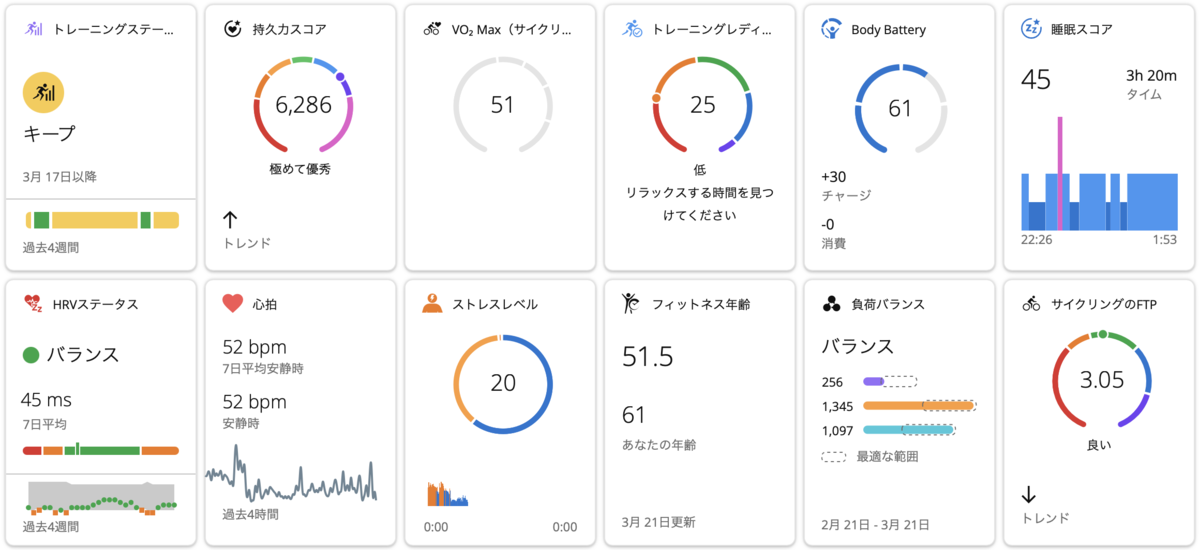This screenshot has height=550, width=1200.
Task: Click the cycling FTP bike icon
Action: (x=1031, y=303)
